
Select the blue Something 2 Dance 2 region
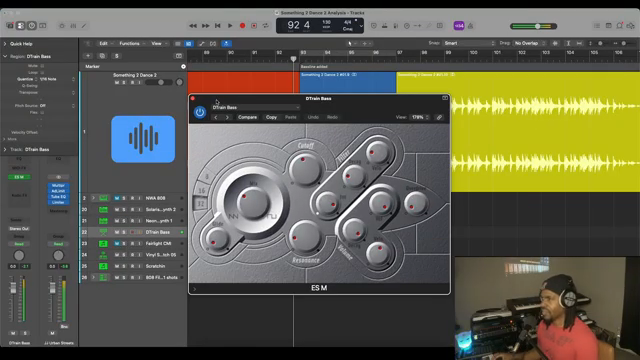348,82
